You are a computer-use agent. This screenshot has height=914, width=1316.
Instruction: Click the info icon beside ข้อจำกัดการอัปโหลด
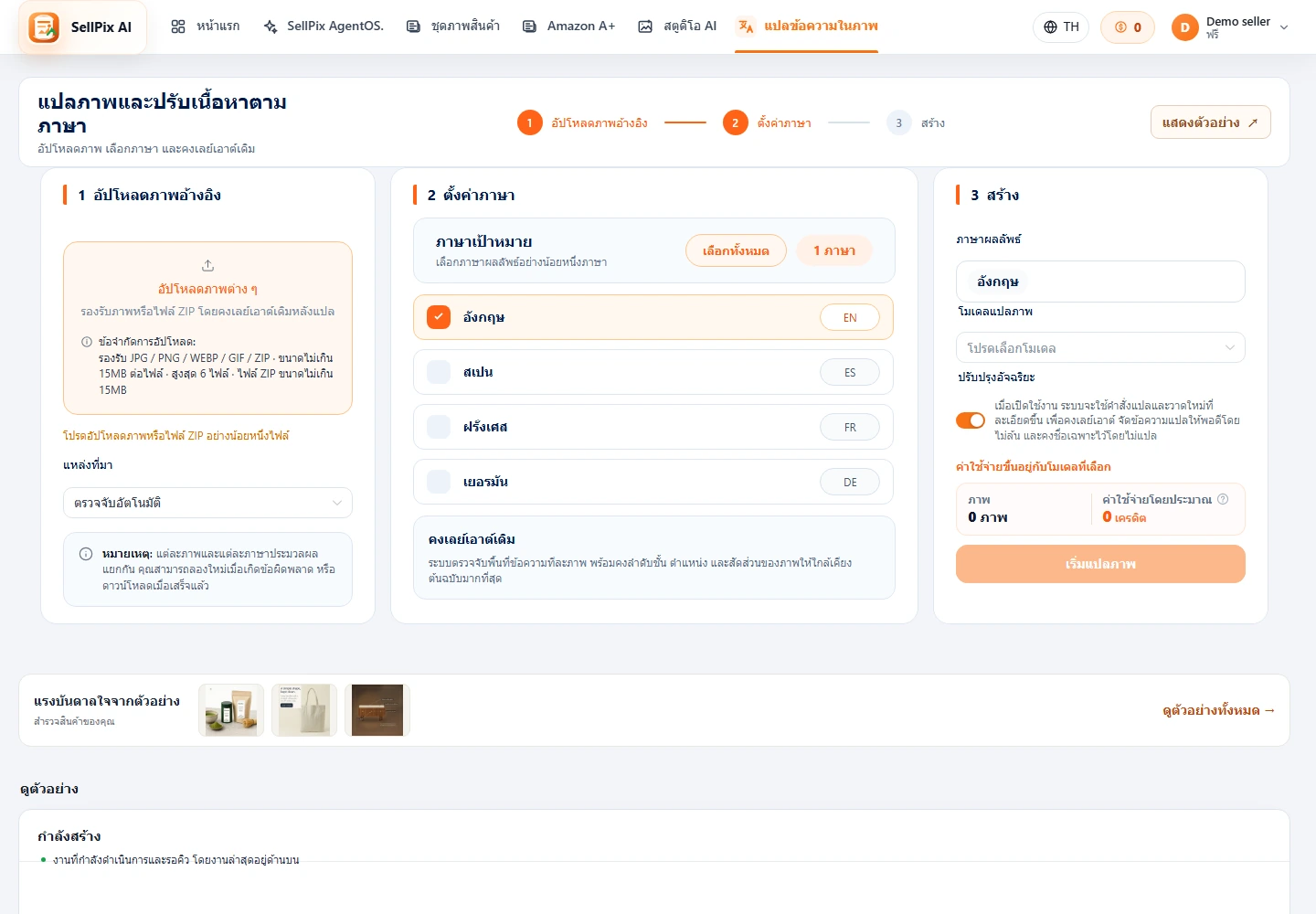point(87,342)
